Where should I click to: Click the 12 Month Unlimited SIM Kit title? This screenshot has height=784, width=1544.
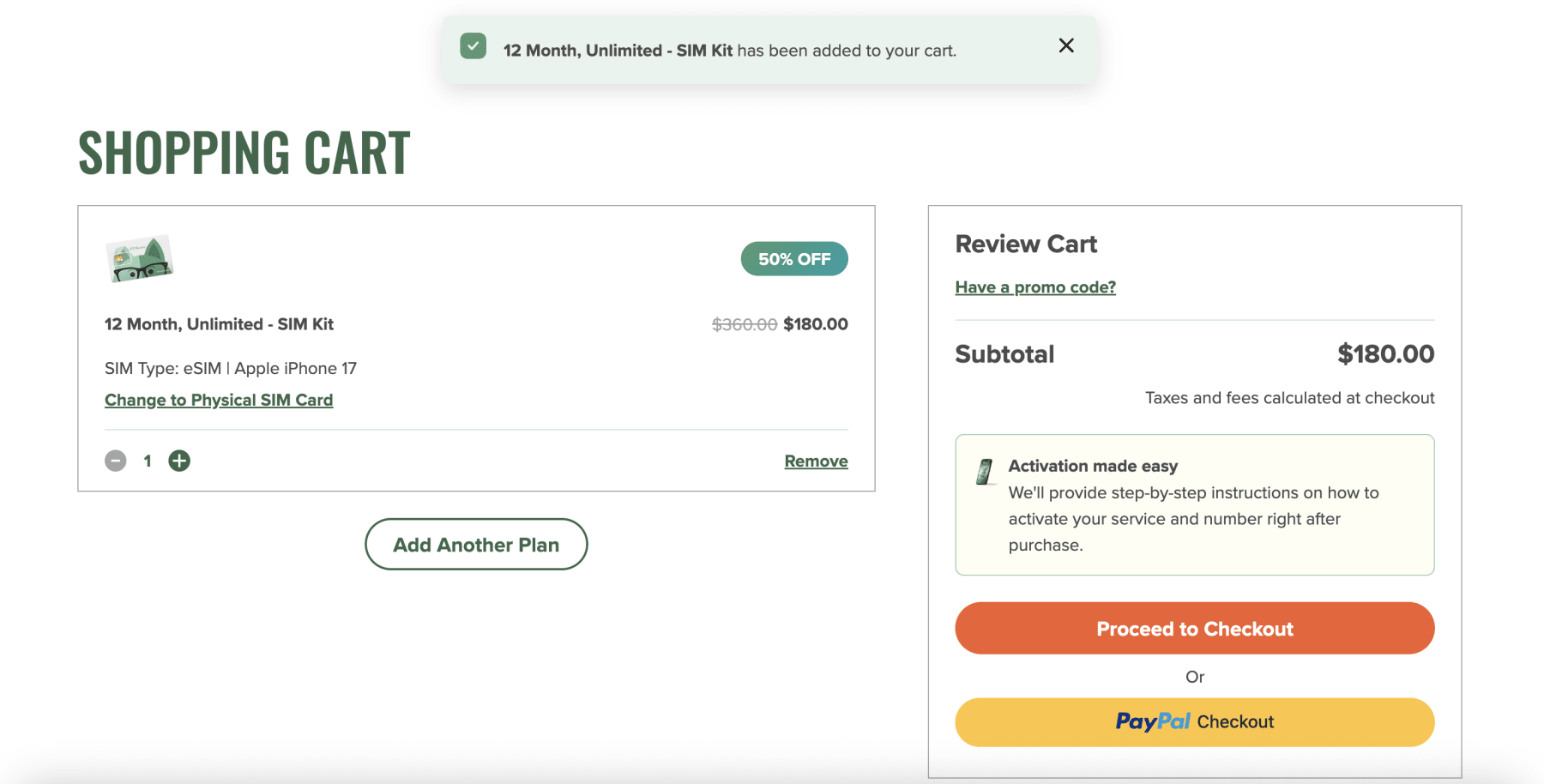219,324
